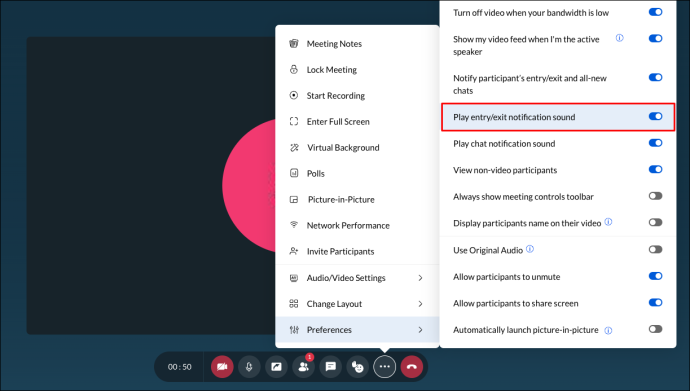Open participants list with red badge
The height and width of the screenshot is (391, 690).
point(304,366)
